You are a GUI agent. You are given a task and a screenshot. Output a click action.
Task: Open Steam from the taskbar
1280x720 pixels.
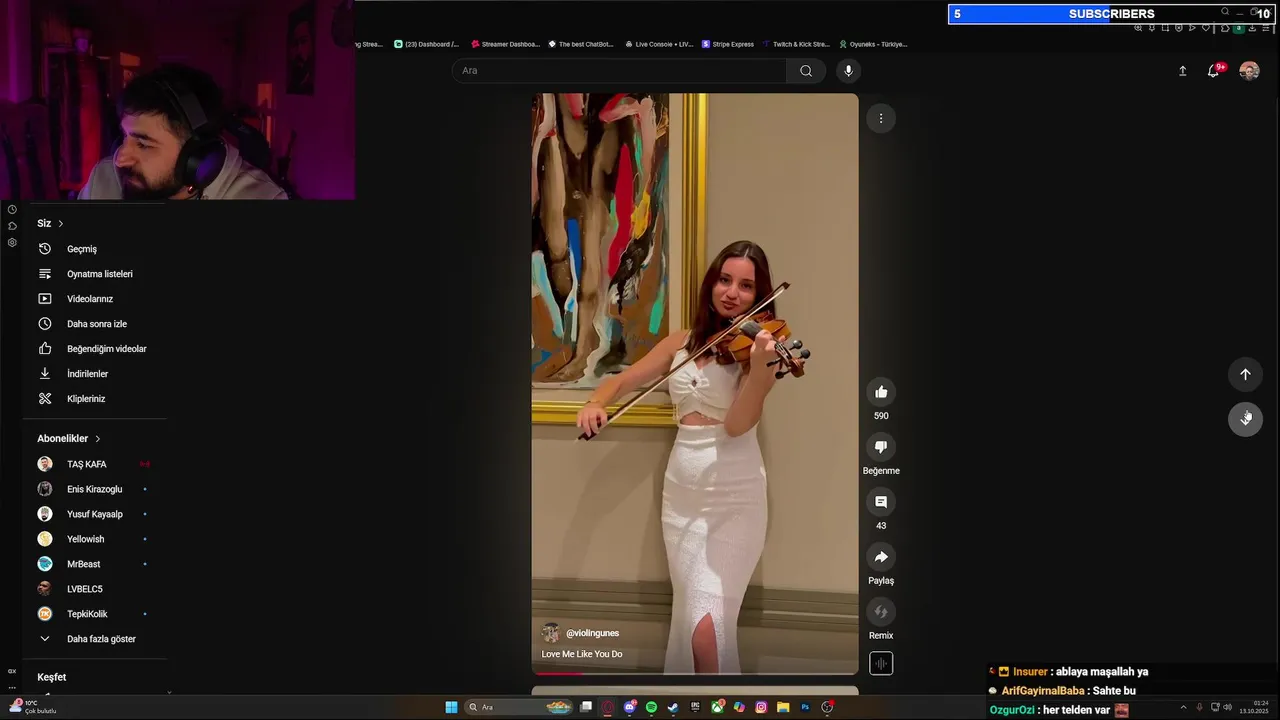pyautogui.click(x=673, y=707)
